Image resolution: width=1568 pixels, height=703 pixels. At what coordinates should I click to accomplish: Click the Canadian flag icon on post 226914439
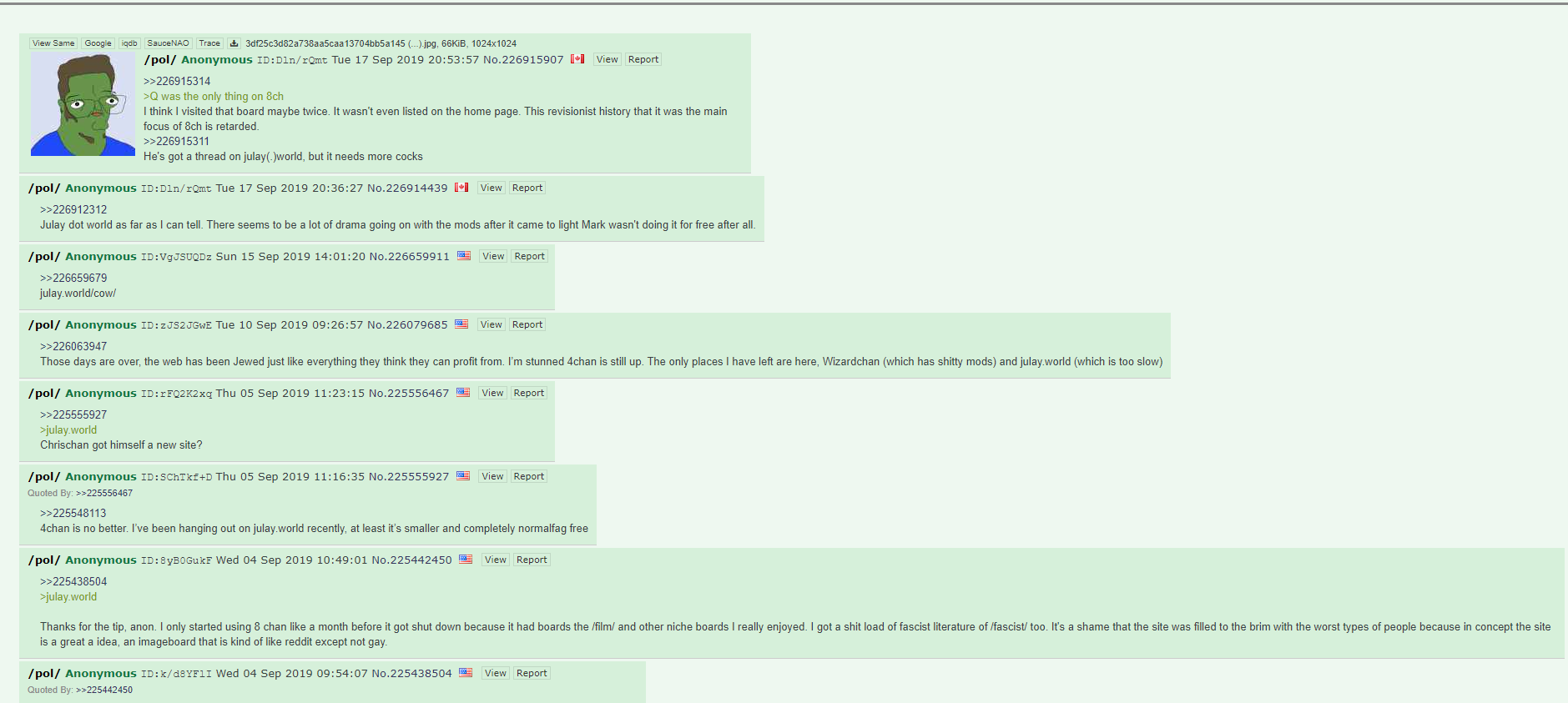461,188
